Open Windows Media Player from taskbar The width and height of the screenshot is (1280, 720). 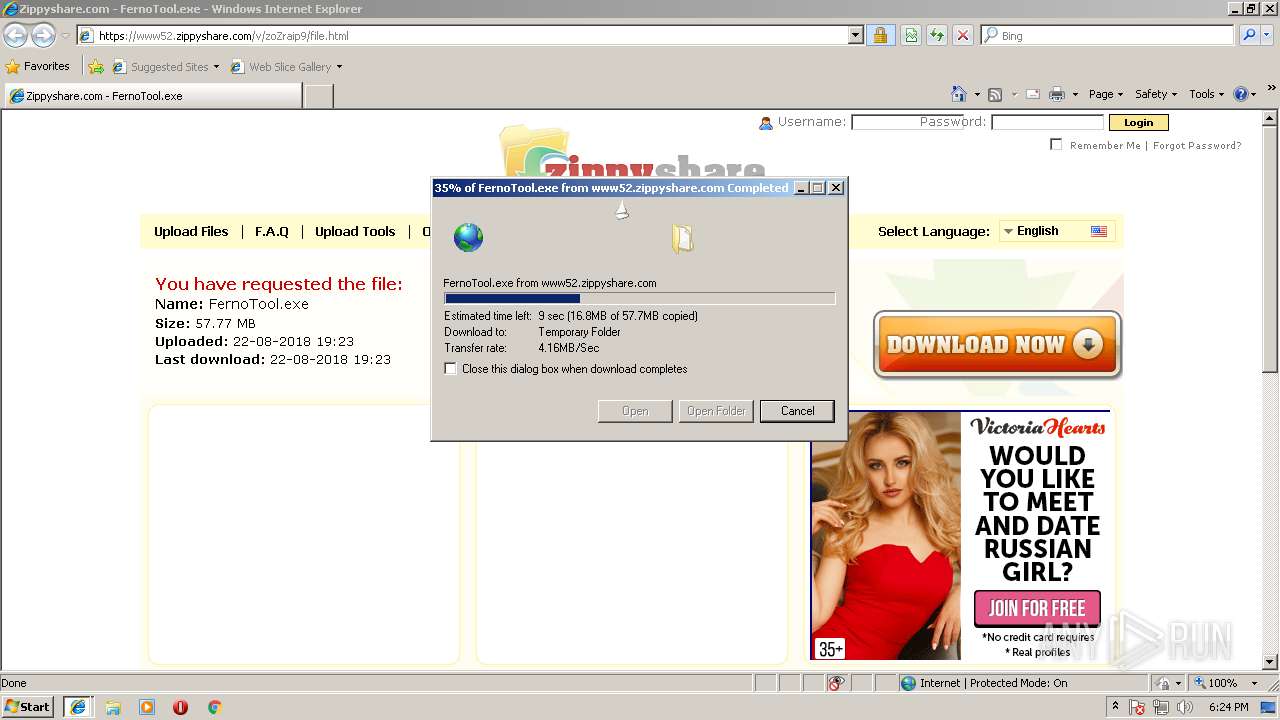[147, 707]
